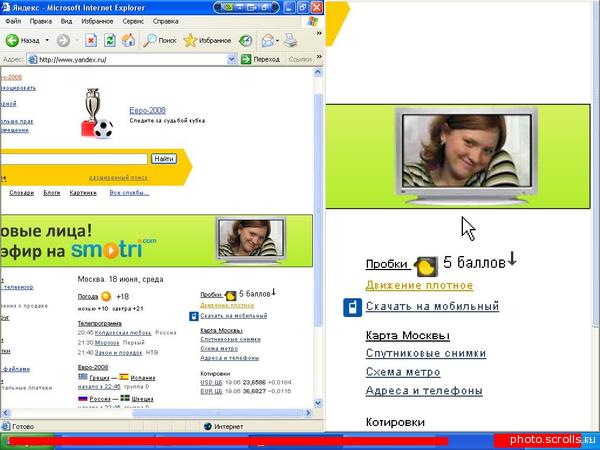
Task: Click the USD ЦБ quote link
Action: (211, 382)
